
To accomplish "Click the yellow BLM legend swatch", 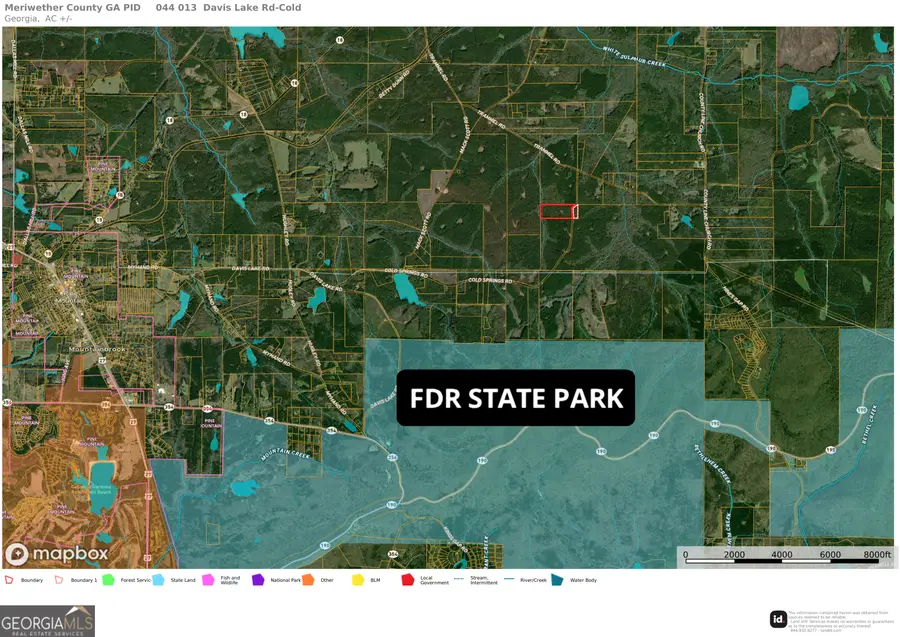I will tap(359, 579).
